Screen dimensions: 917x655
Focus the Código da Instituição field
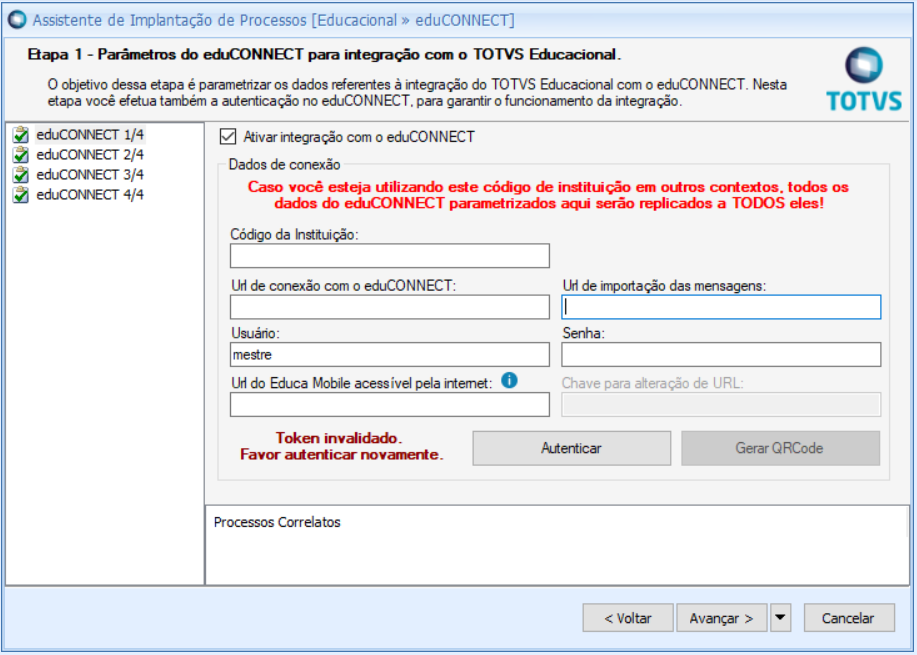click(390, 256)
